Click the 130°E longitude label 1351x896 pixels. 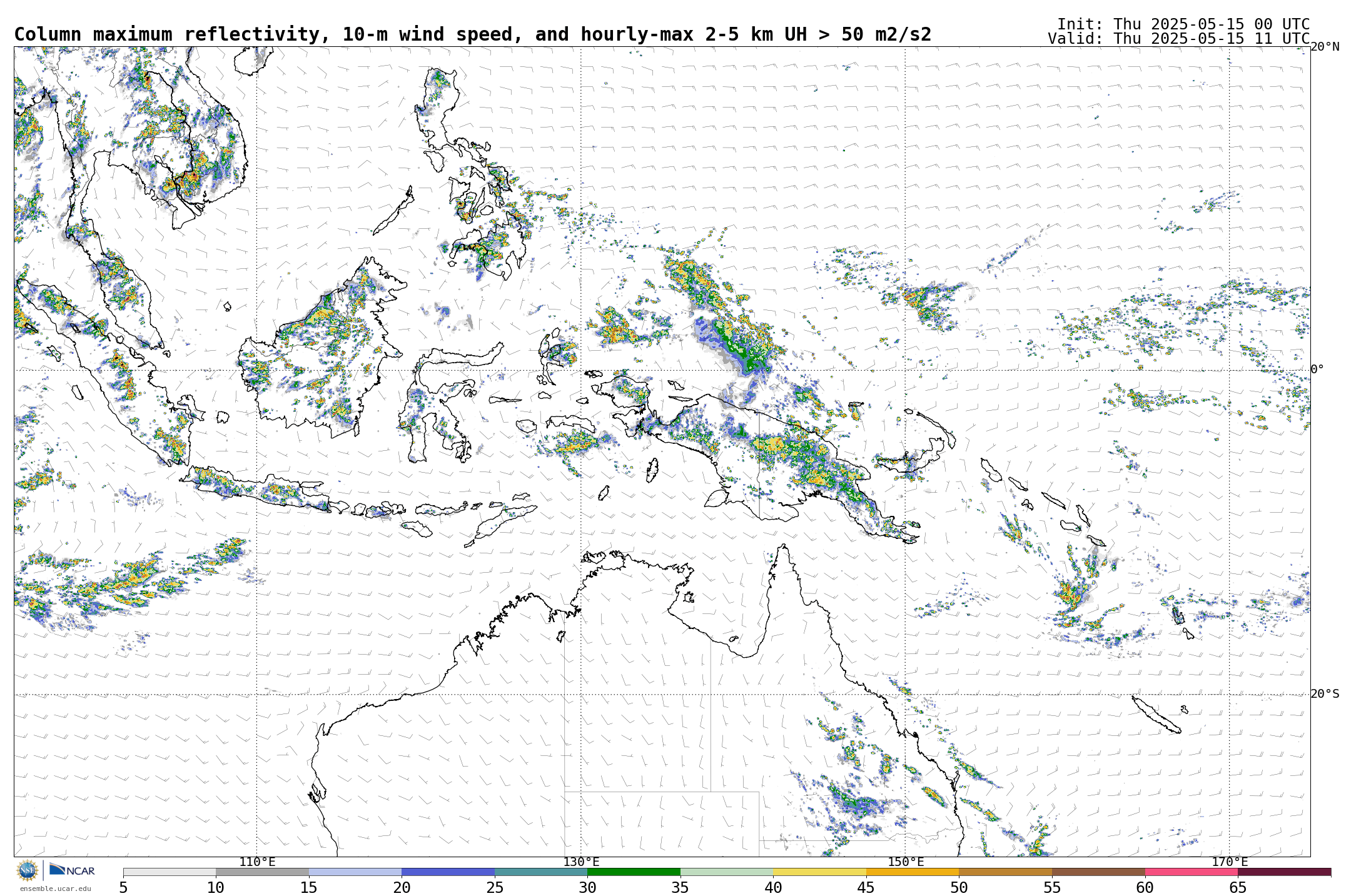[581, 862]
